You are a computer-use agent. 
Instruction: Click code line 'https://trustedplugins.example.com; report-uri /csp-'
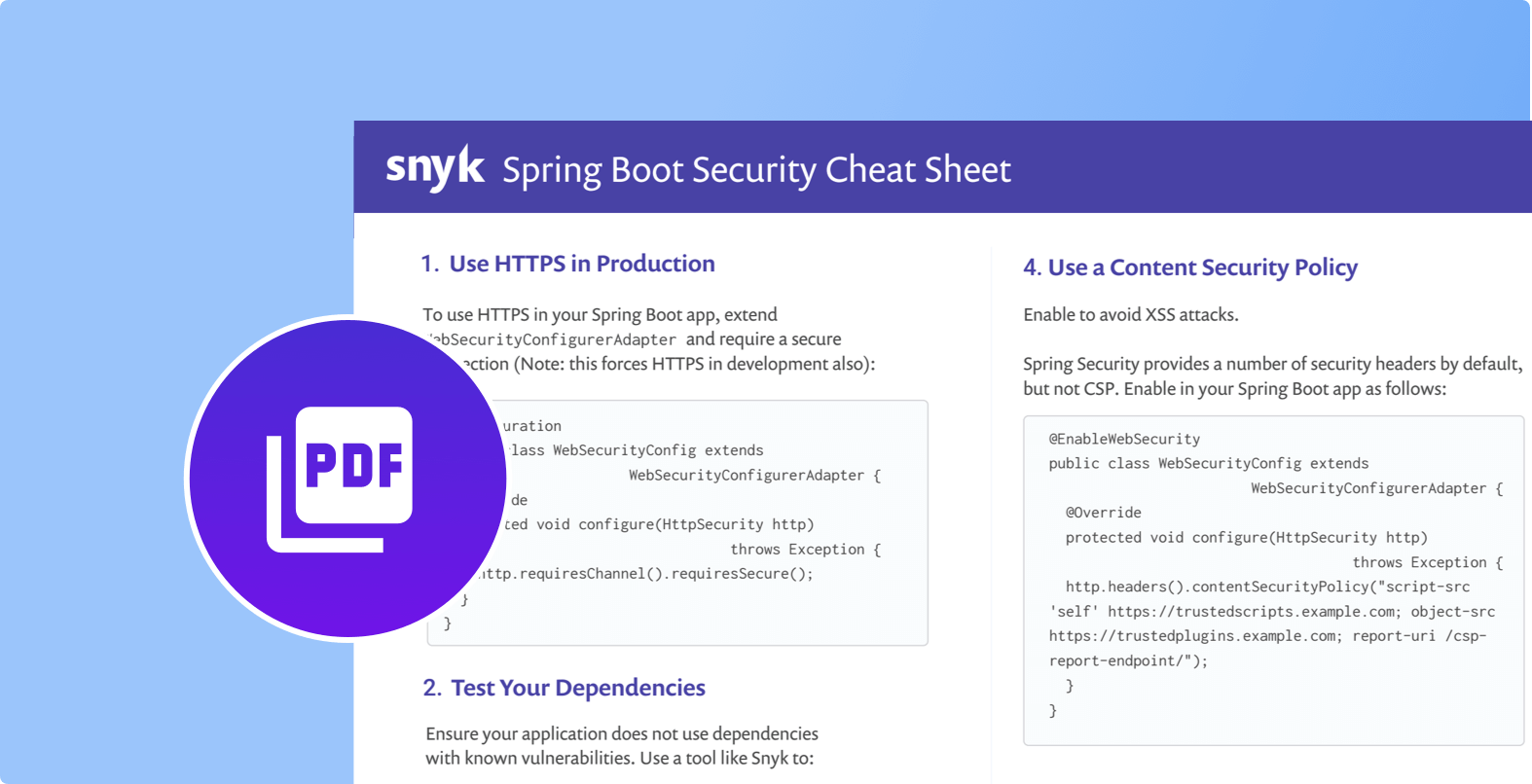click(1267, 636)
